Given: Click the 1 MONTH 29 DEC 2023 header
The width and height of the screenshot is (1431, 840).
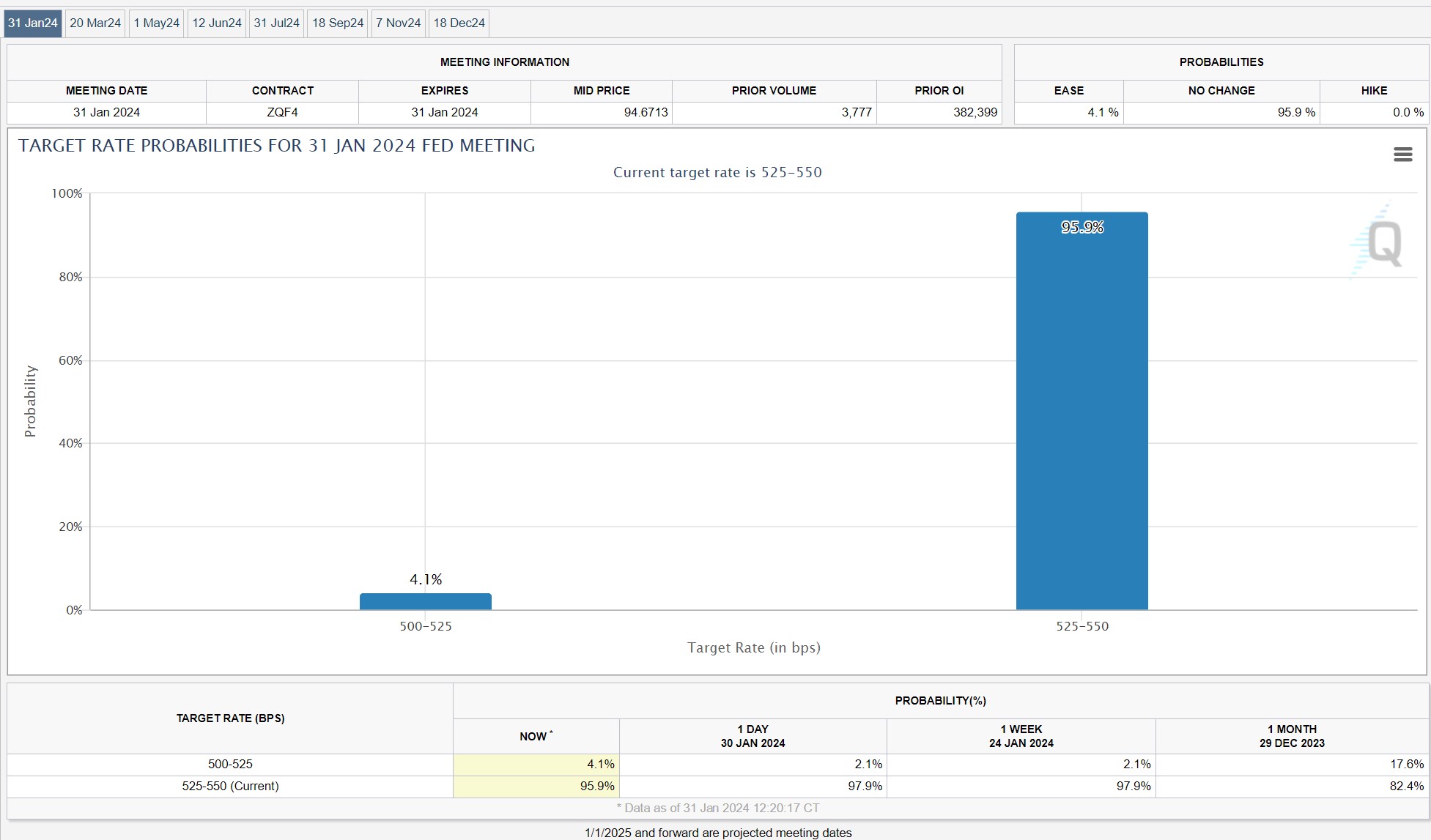Looking at the screenshot, I should 1292,736.
